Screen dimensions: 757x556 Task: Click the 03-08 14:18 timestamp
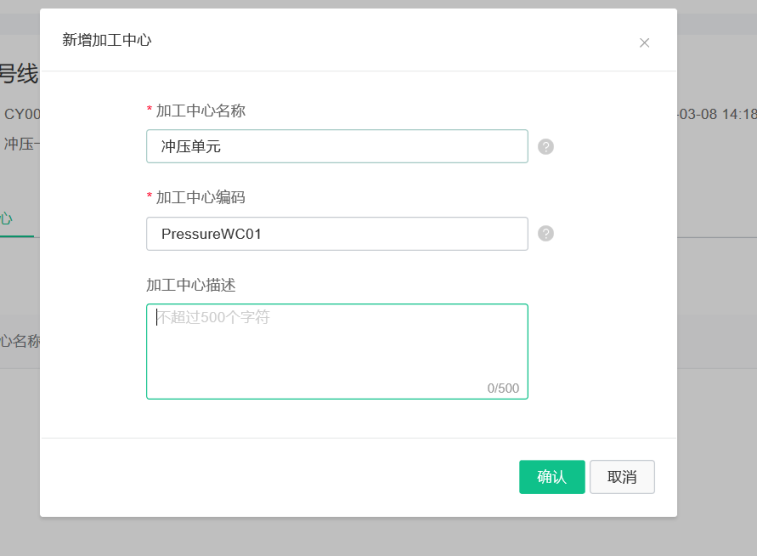[717, 114]
